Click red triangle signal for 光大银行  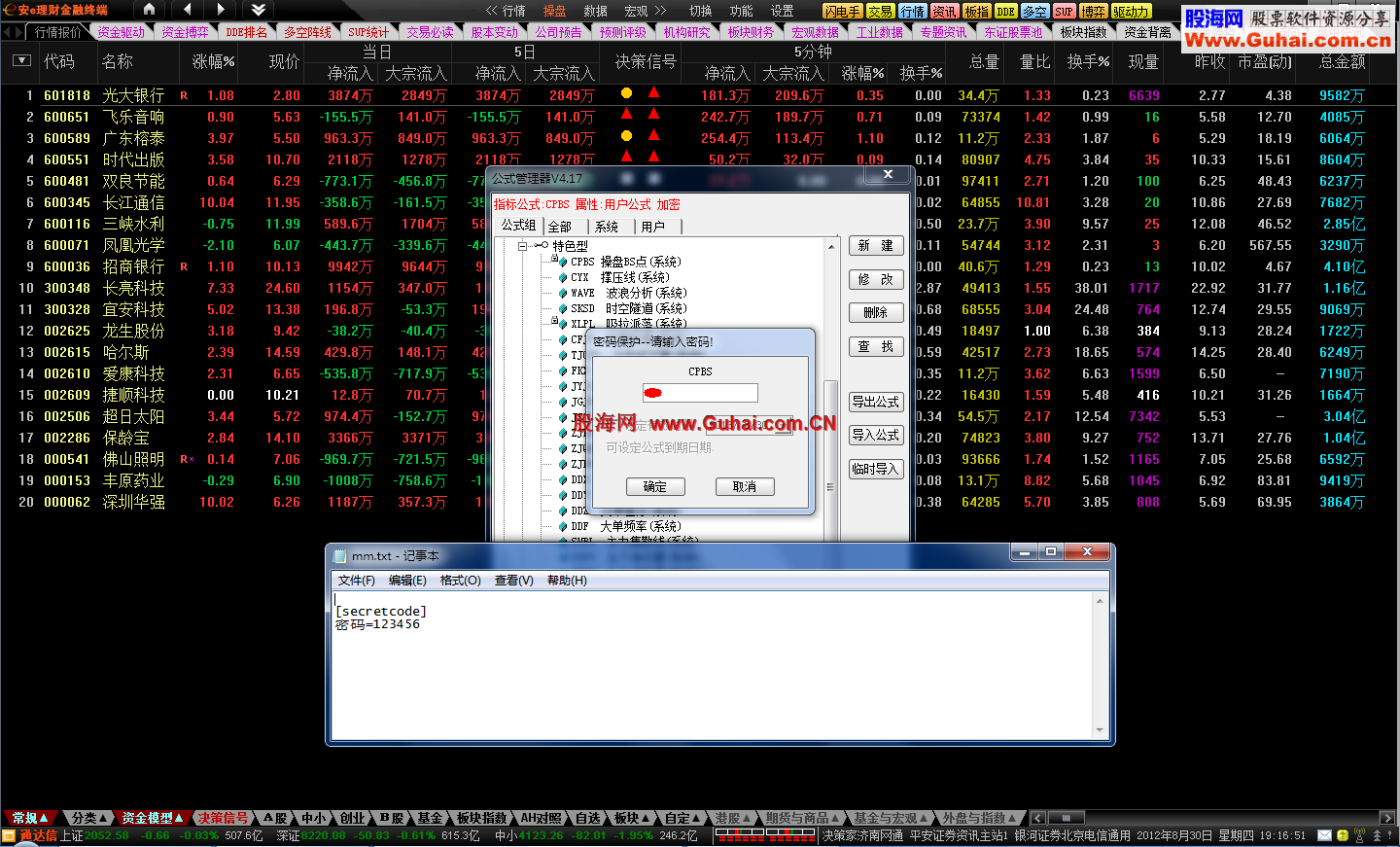(x=653, y=92)
